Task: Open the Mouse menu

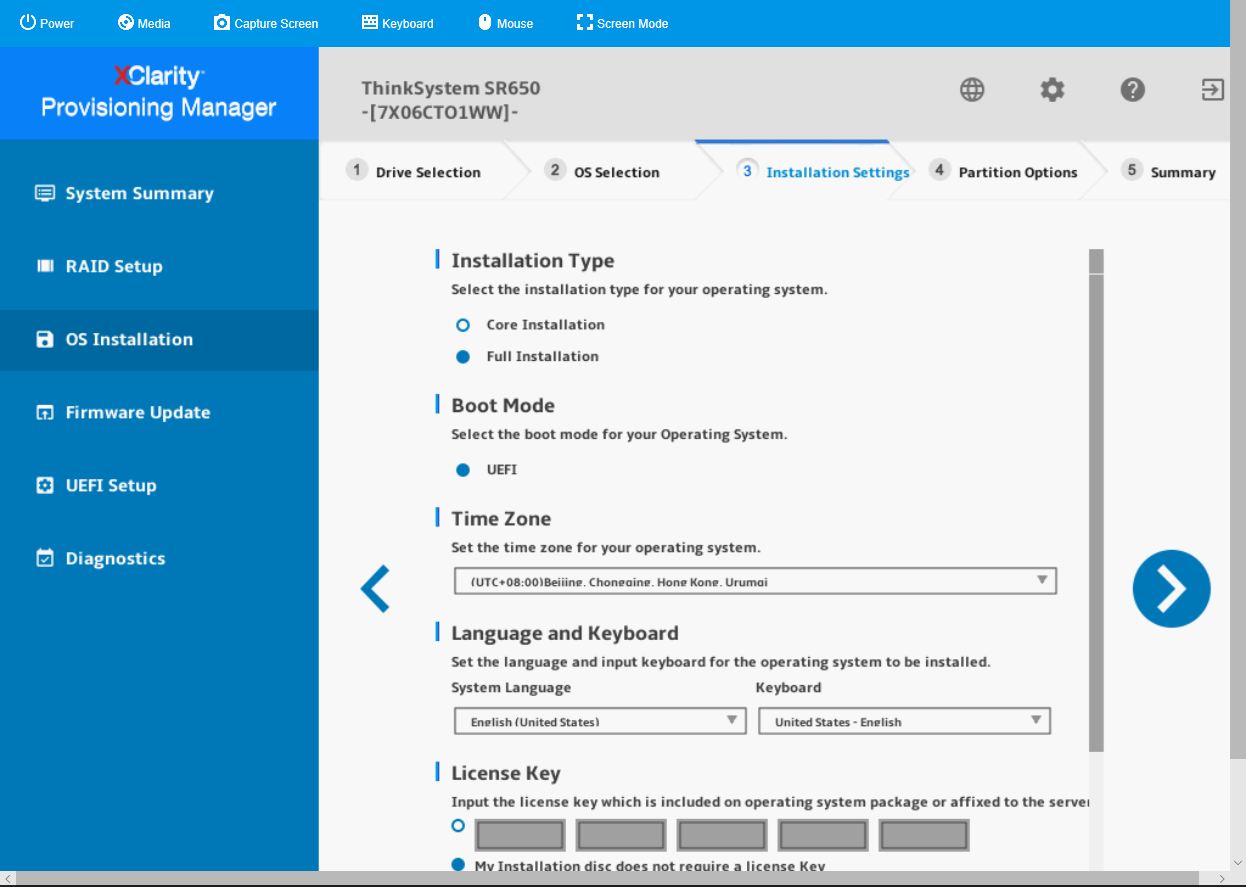Action: tap(505, 23)
